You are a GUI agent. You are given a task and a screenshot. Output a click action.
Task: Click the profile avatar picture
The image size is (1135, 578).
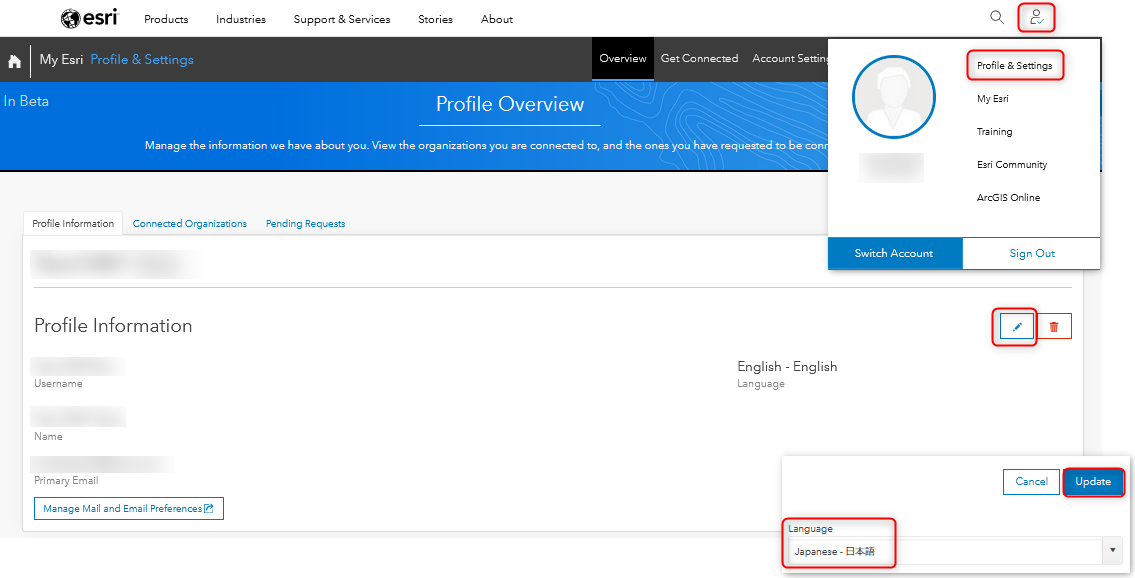click(x=894, y=97)
